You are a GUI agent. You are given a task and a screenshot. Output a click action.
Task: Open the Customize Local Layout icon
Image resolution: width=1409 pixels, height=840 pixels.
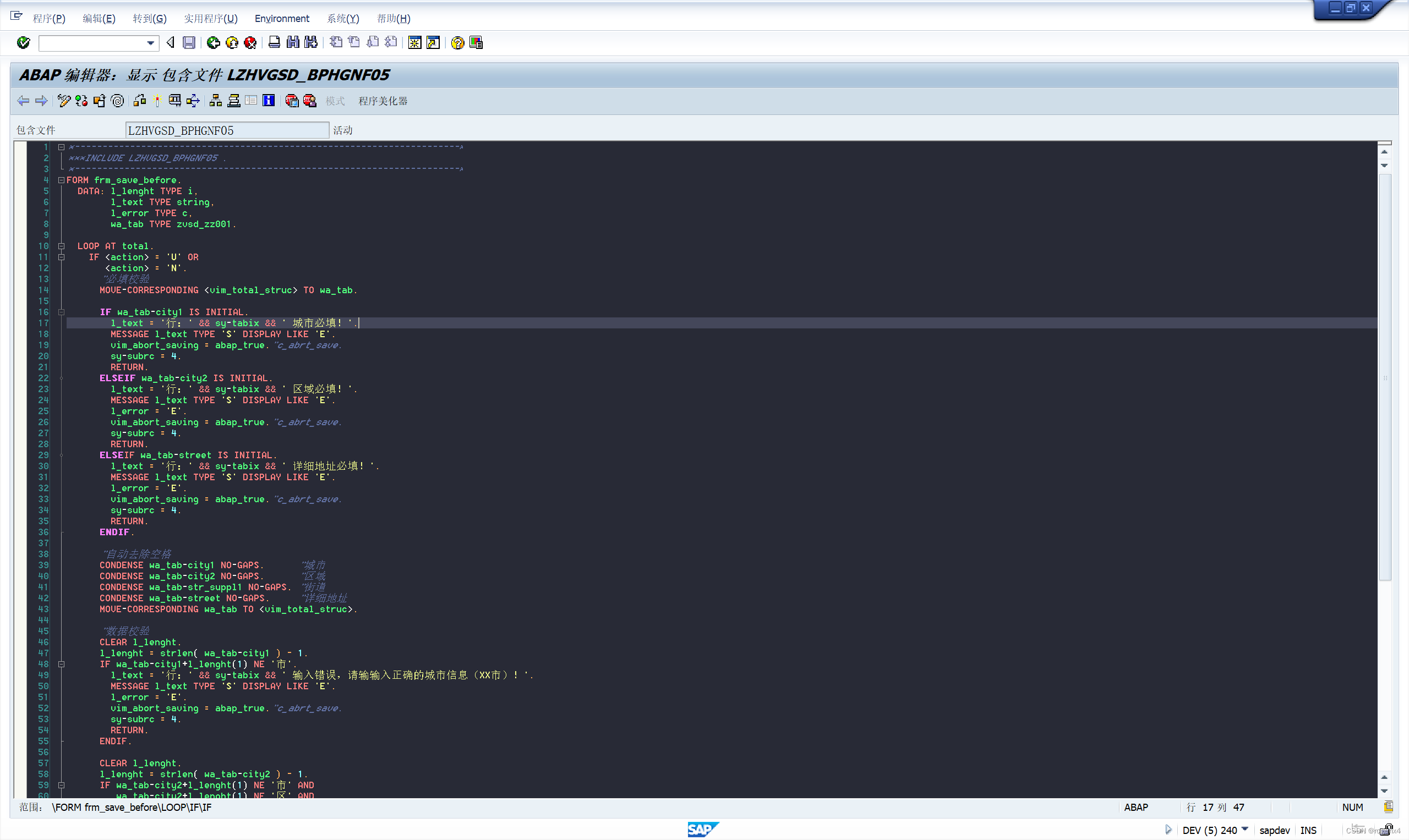pyautogui.click(x=476, y=42)
